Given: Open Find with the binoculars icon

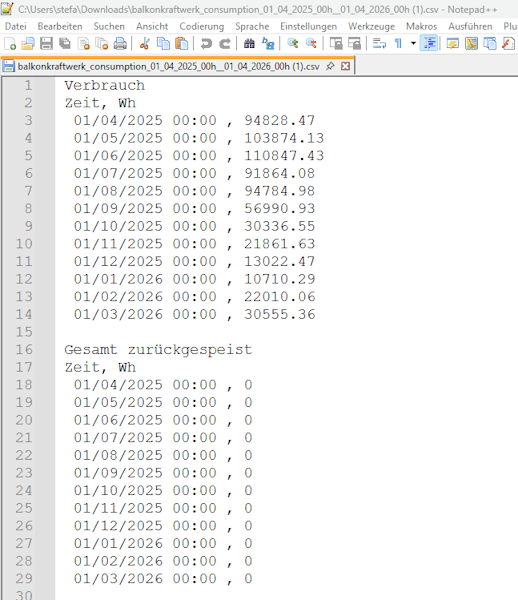Looking at the screenshot, I should (x=249, y=44).
